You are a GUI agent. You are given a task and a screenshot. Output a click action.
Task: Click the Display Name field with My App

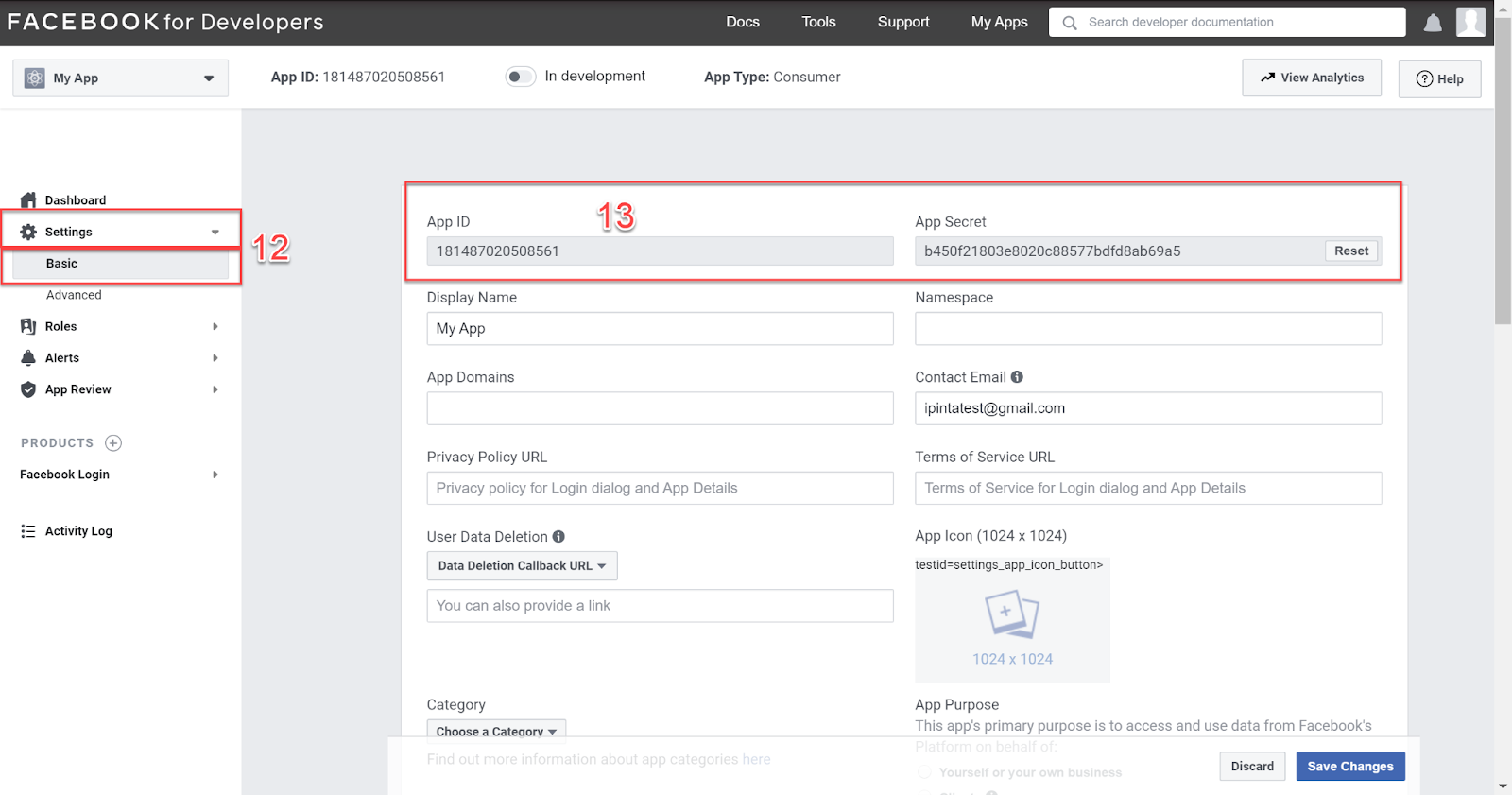pos(660,328)
